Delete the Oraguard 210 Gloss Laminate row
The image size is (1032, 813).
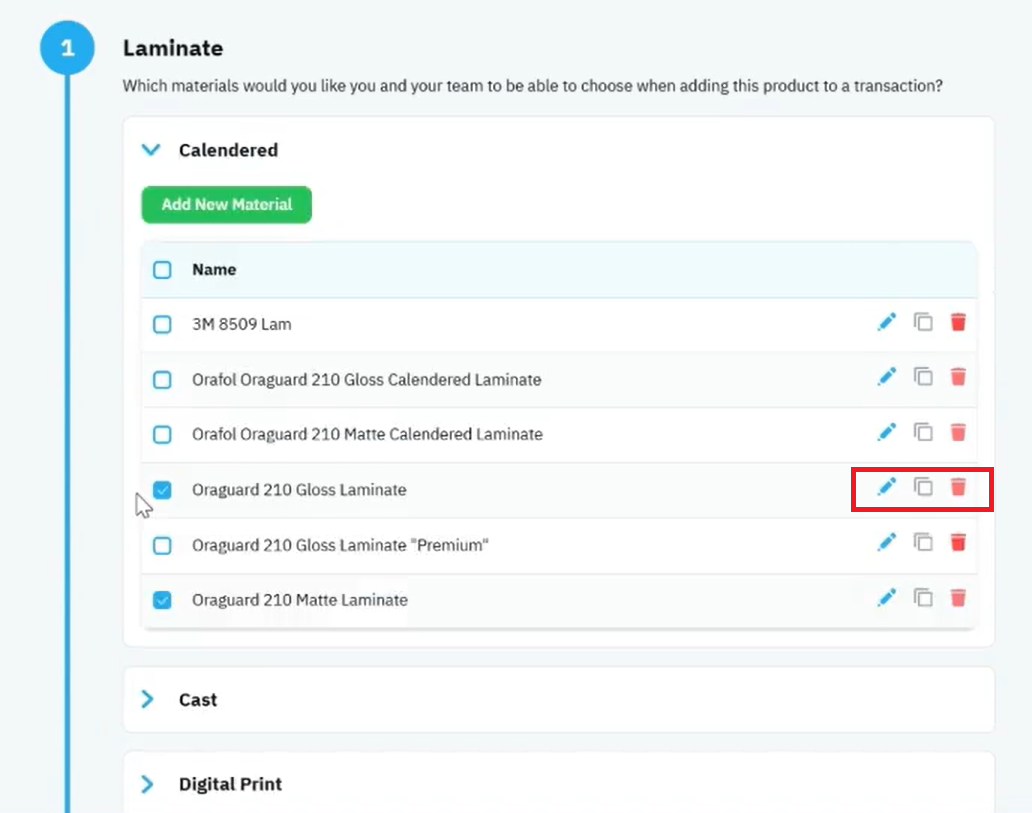(x=958, y=487)
